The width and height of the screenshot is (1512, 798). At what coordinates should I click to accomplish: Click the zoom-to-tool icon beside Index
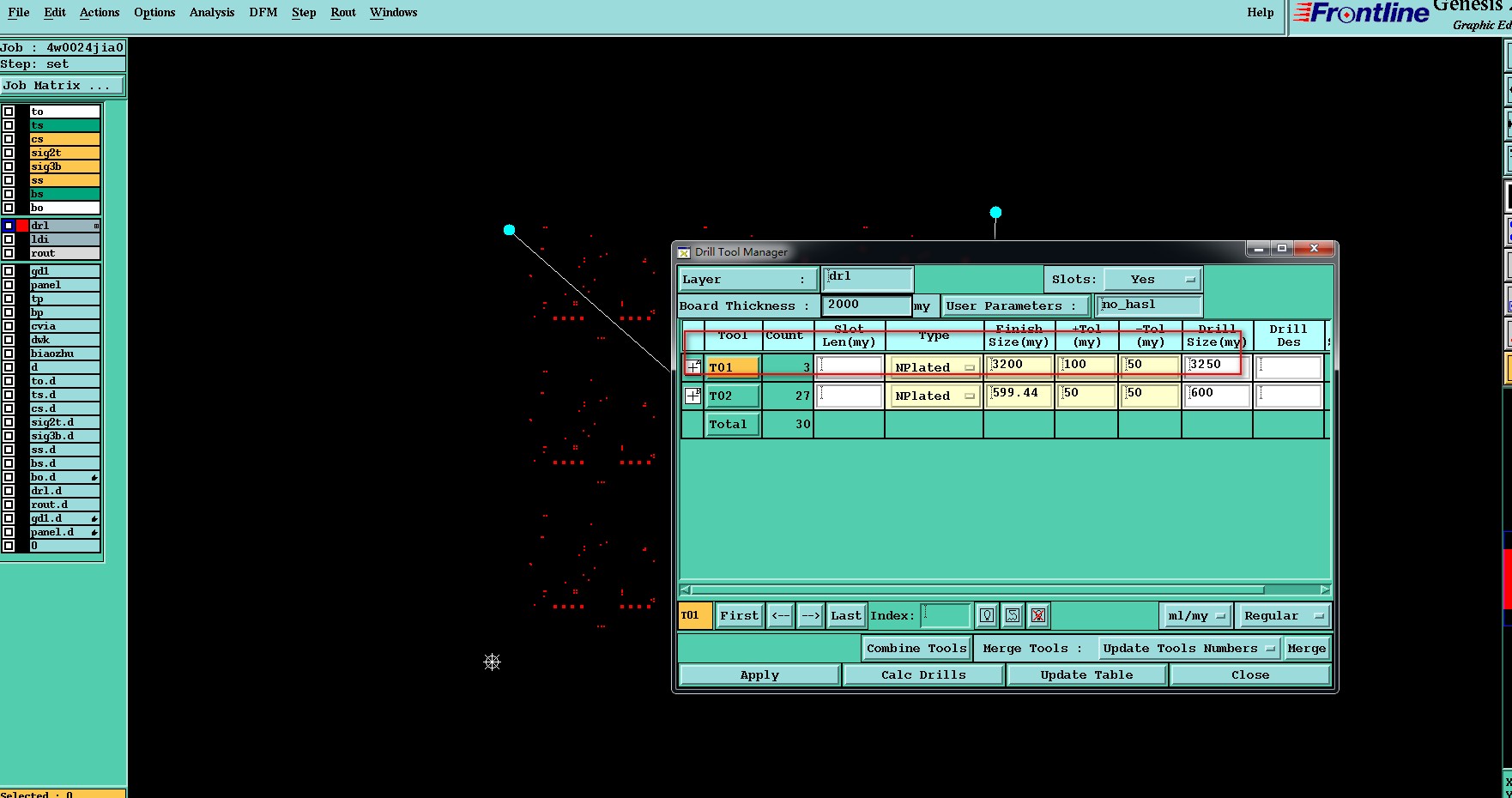(x=1013, y=615)
